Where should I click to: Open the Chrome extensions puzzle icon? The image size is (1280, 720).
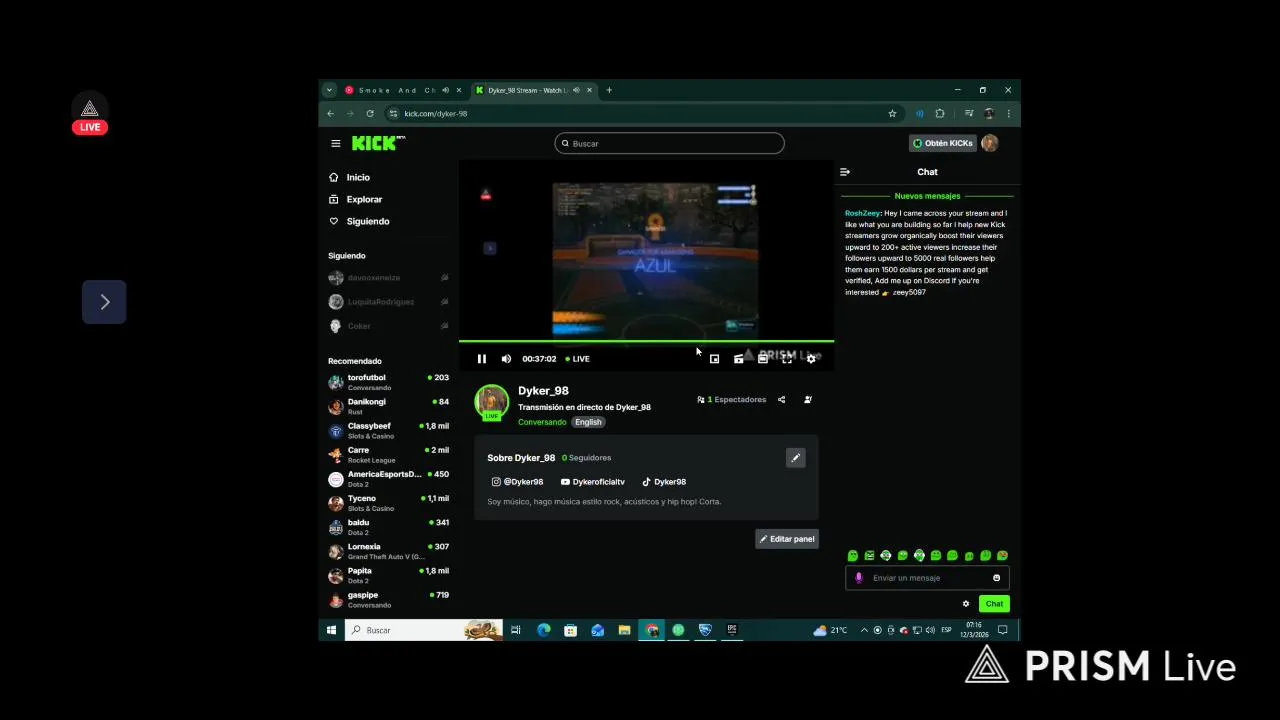pos(940,114)
